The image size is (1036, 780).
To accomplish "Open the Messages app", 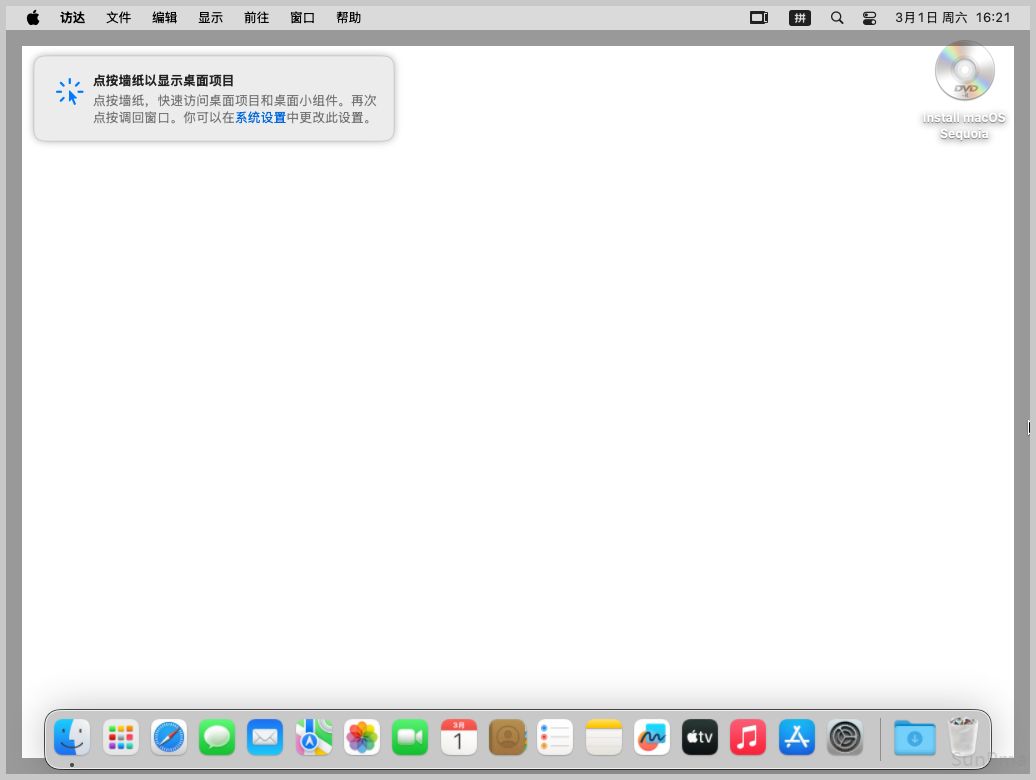I will click(x=217, y=738).
